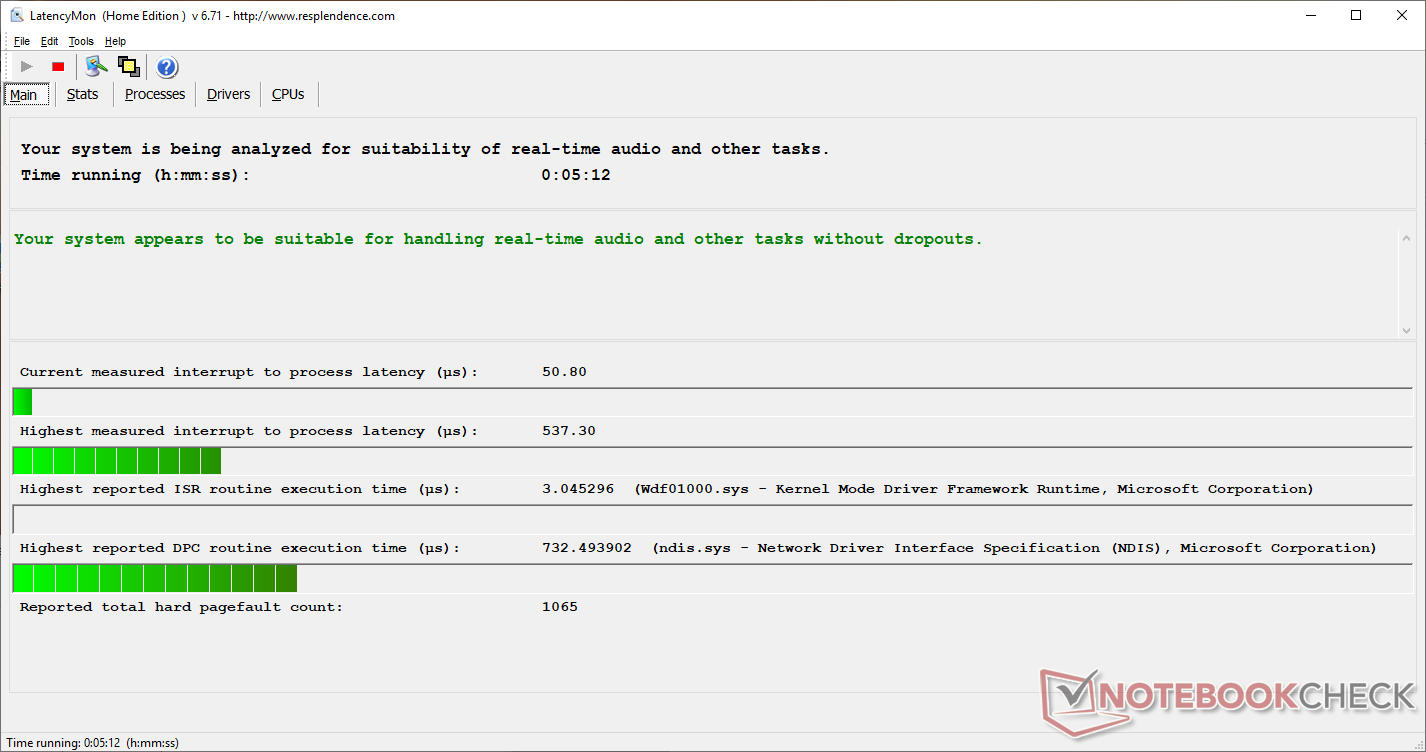The height and width of the screenshot is (752, 1426).
Task: Open the Tools menu
Action: point(81,41)
